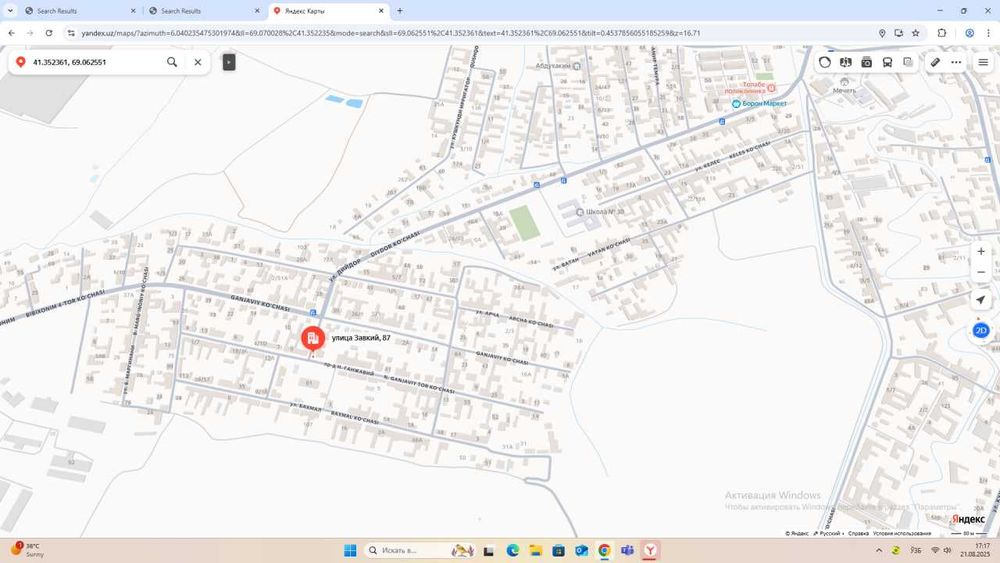
Task: Expand the collapsed side panel arrow
Action: click(229, 62)
